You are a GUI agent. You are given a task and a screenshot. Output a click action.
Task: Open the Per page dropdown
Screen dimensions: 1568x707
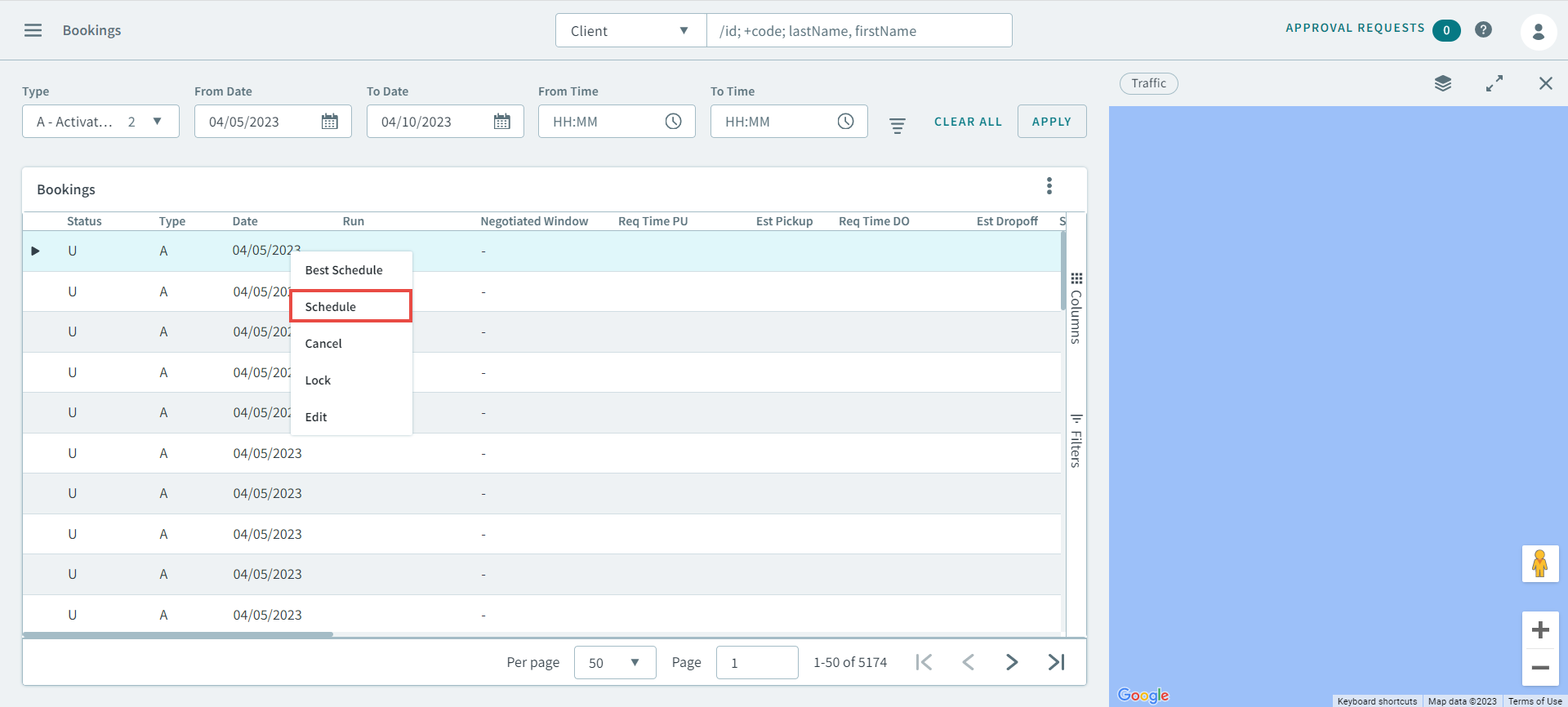pos(615,663)
